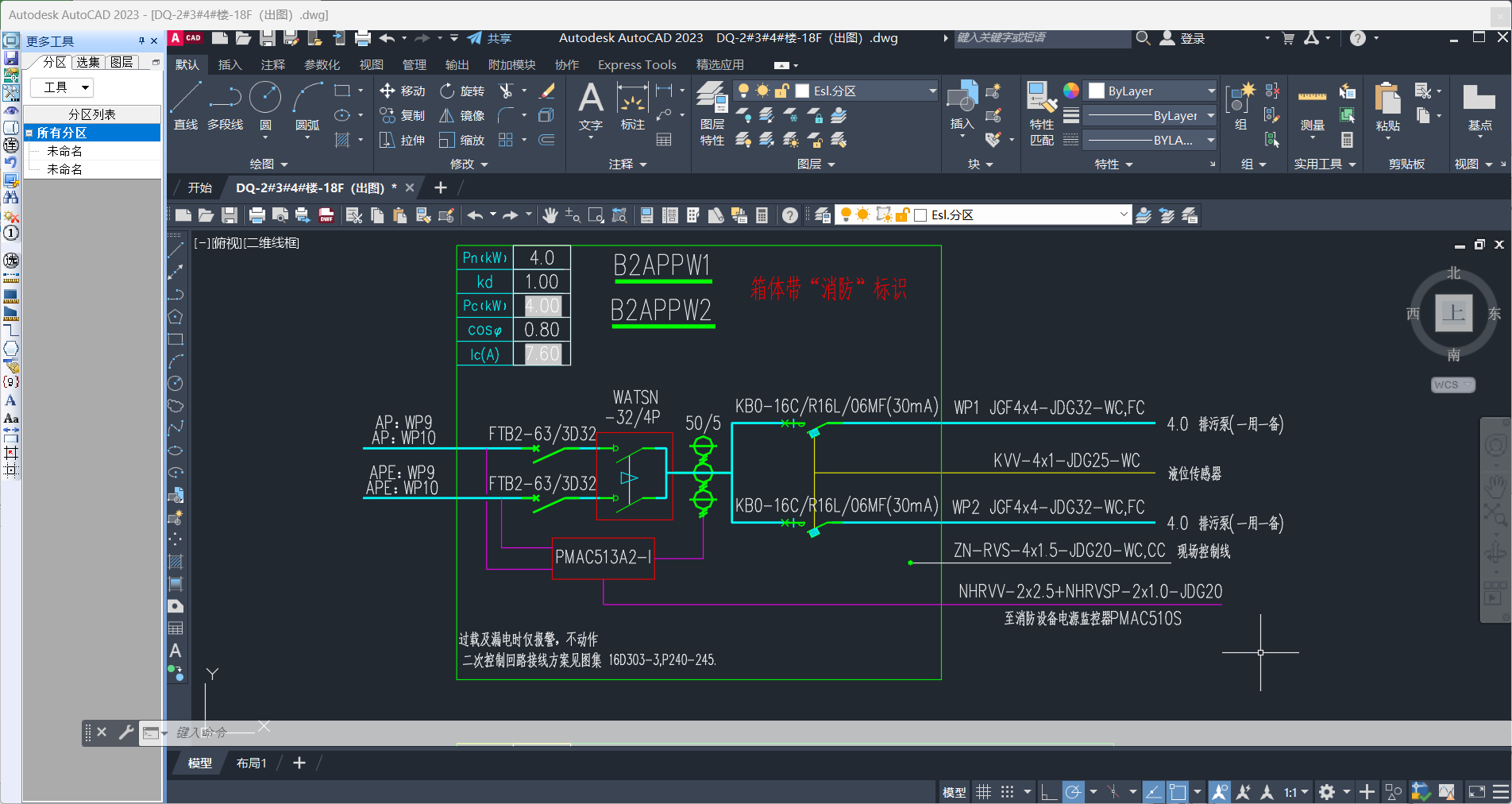The image size is (1512, 804).
Task: Click the Scale (缩放) tool
Action: tap(462, 141)
